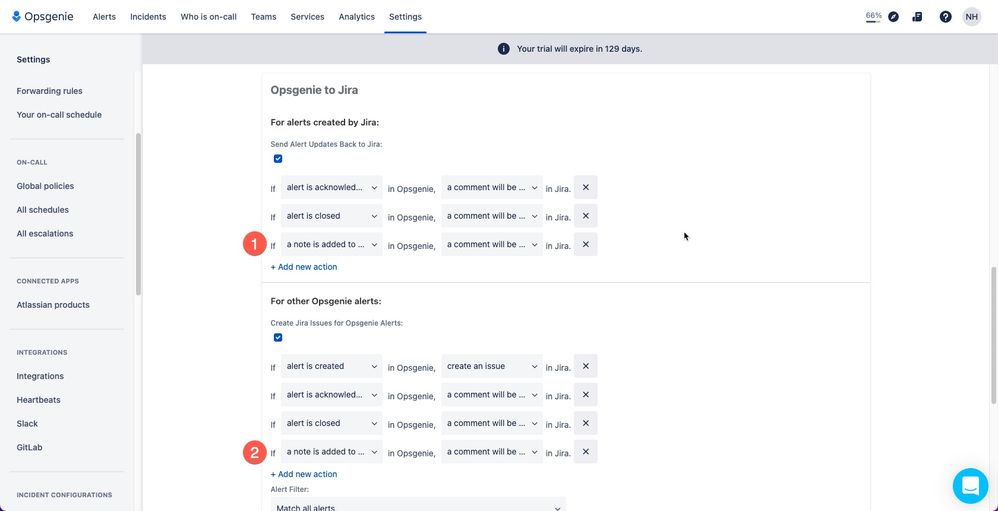The width and height of the screenshot is (998, 511).
Task: Click the trial info icon
Action: (503, 49)
